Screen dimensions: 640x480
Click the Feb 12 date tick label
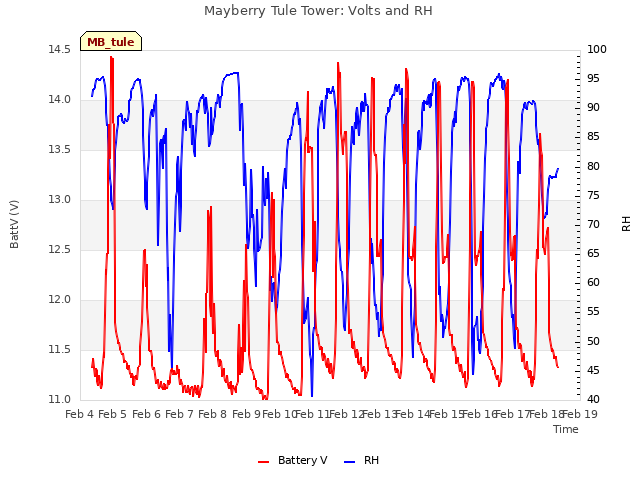click(x=346, y=414)
